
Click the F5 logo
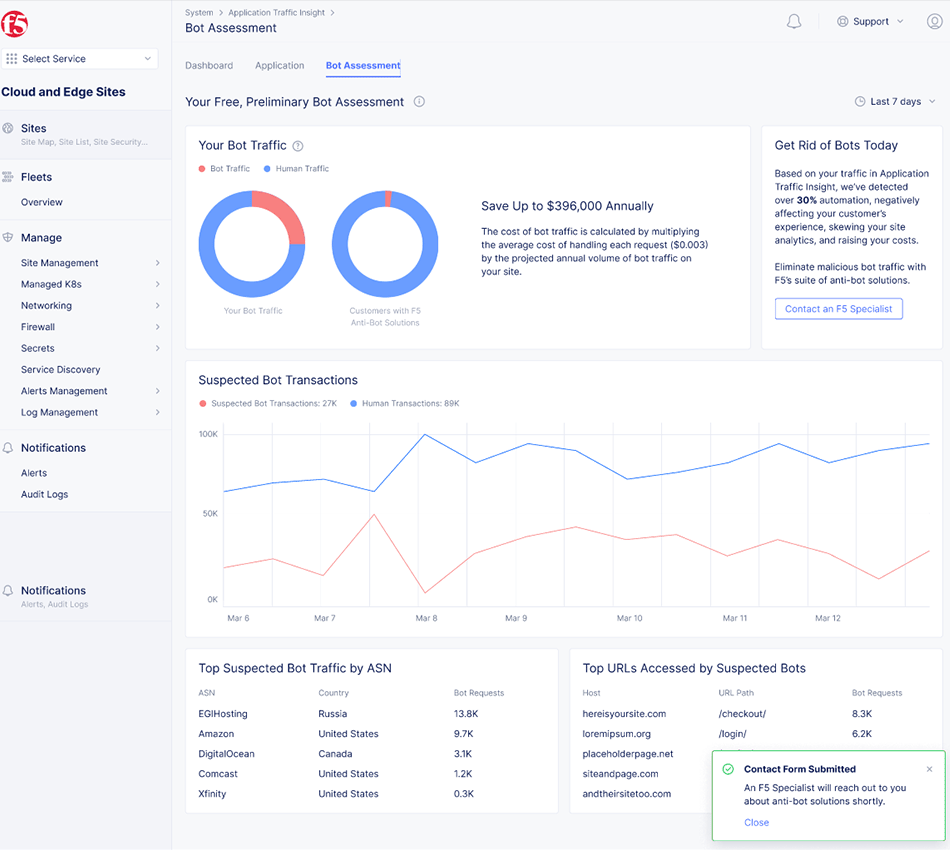coord(15,24)
